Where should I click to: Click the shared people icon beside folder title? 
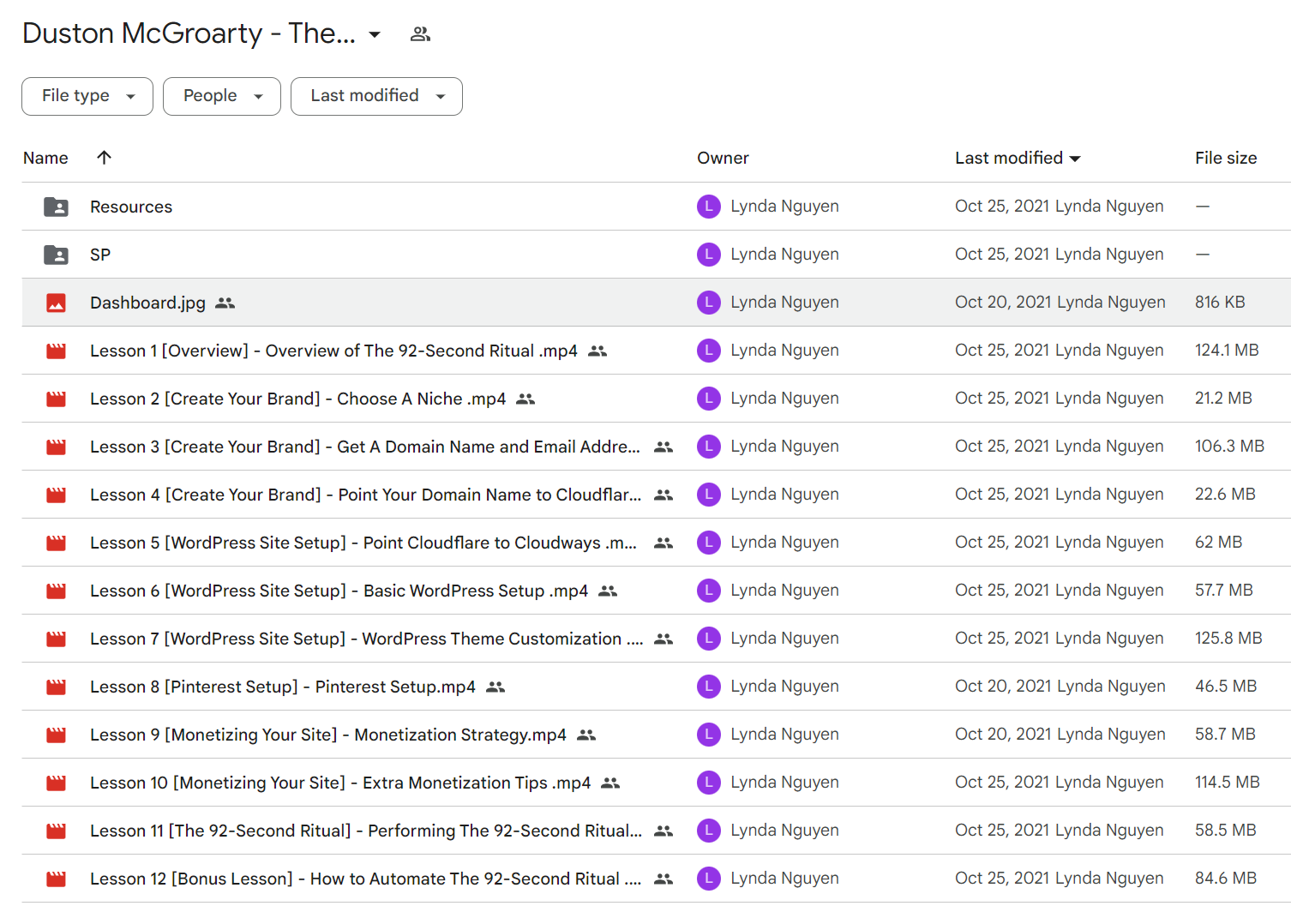click(420, 34)
